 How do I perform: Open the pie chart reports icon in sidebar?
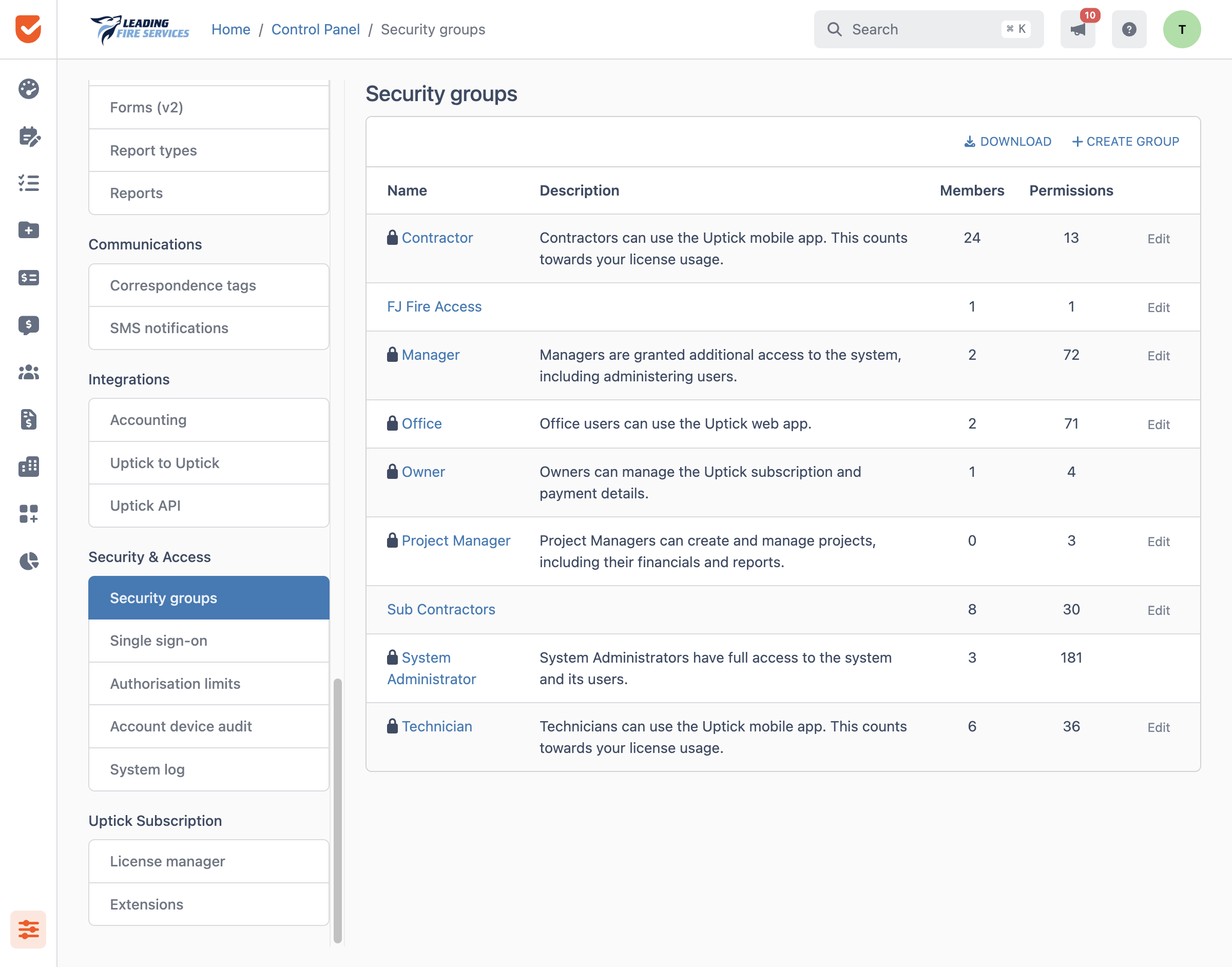[x=28, y=561]
